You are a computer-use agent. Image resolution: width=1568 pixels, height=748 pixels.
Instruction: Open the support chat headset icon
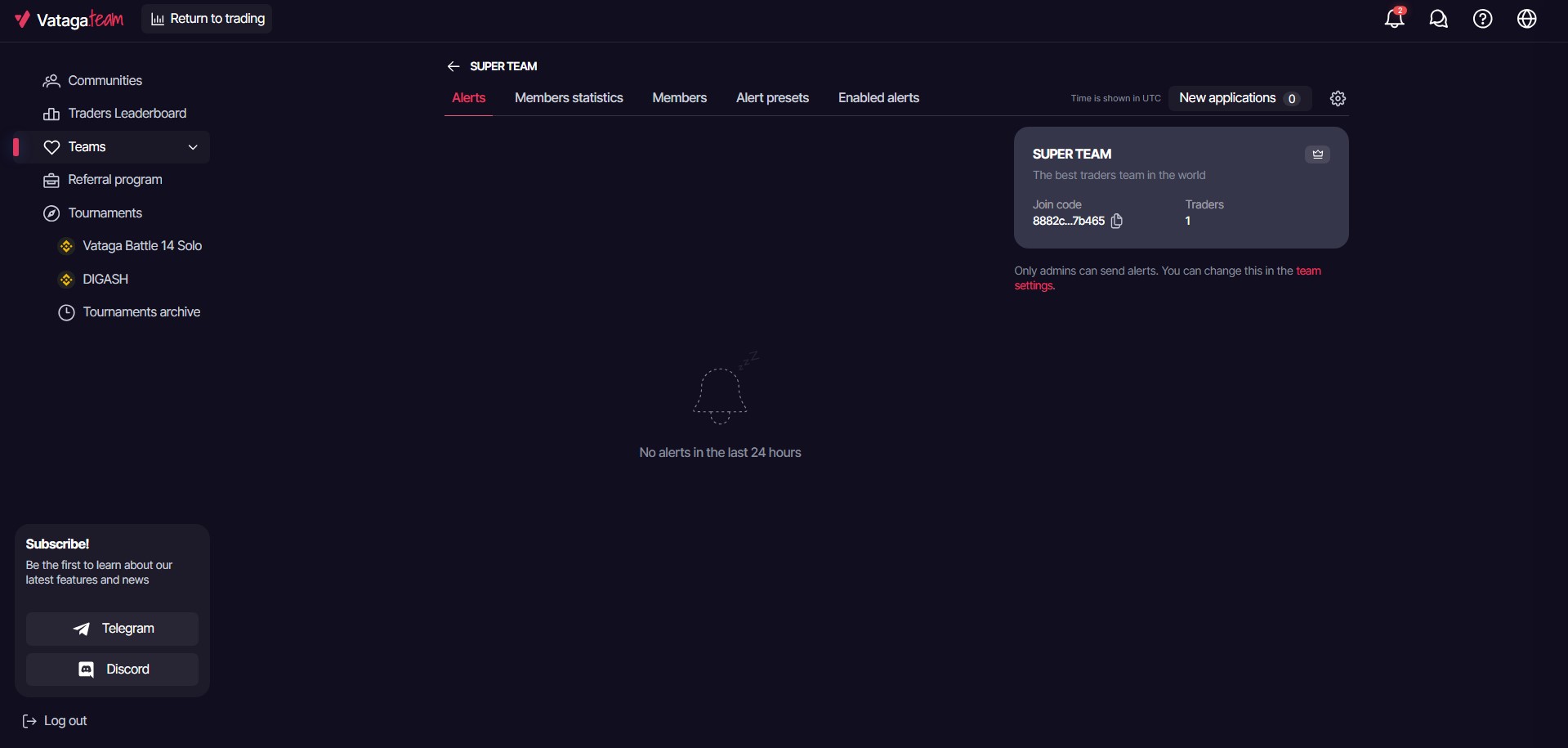click(1439, 19)
